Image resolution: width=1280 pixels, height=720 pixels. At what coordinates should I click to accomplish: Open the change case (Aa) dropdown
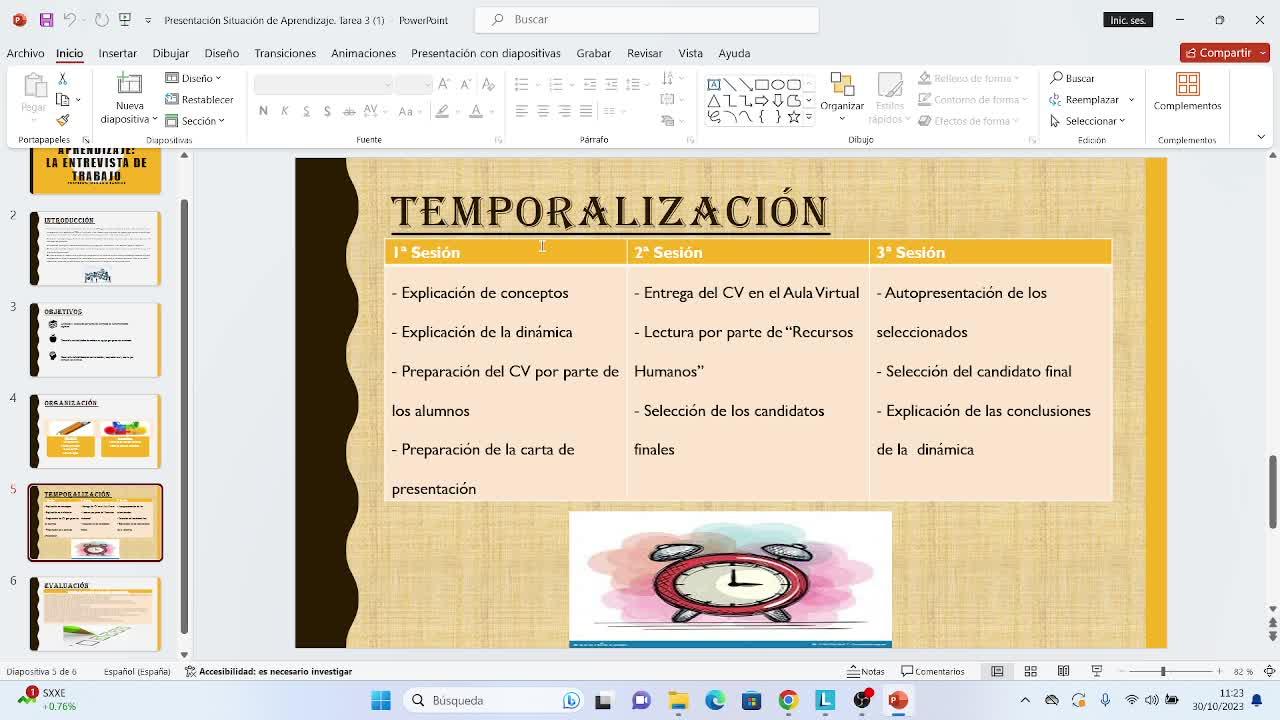410,111
